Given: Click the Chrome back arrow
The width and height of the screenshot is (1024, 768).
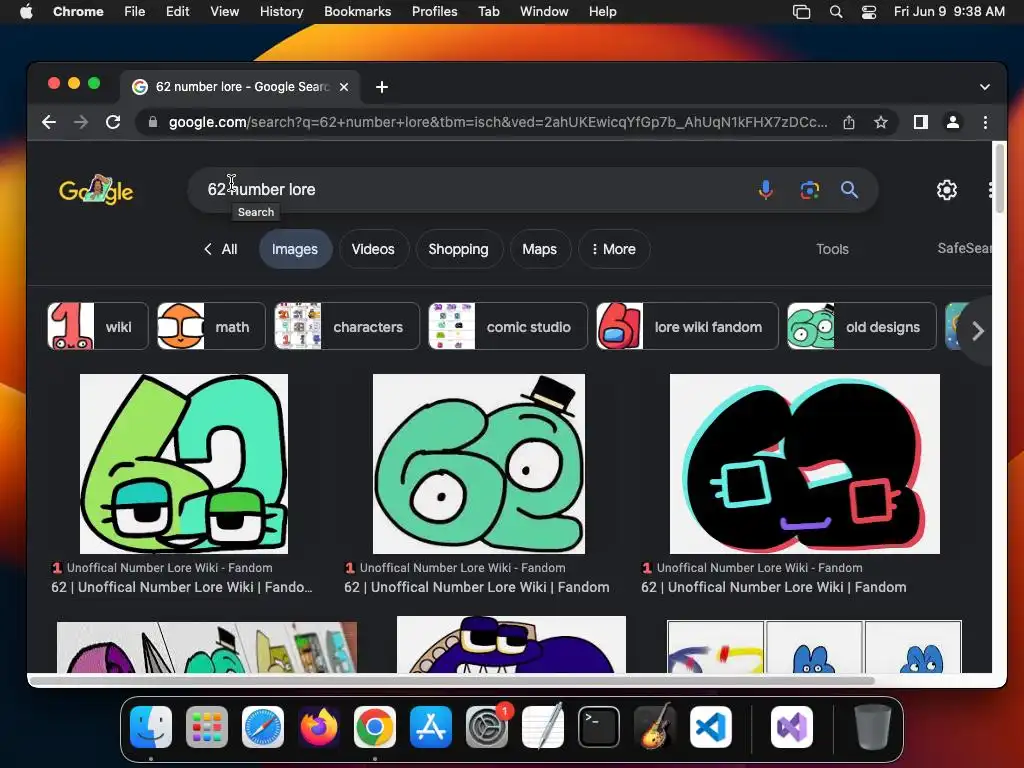Looking at the screenshot, I should click(49, 122).
